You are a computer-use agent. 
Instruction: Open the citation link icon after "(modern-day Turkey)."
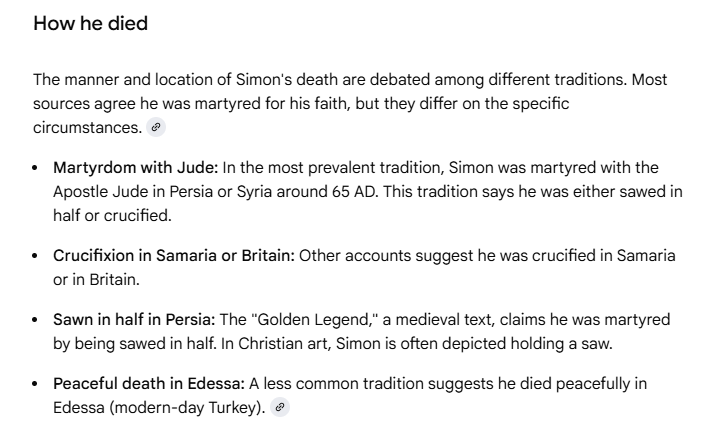coord(280,407)
